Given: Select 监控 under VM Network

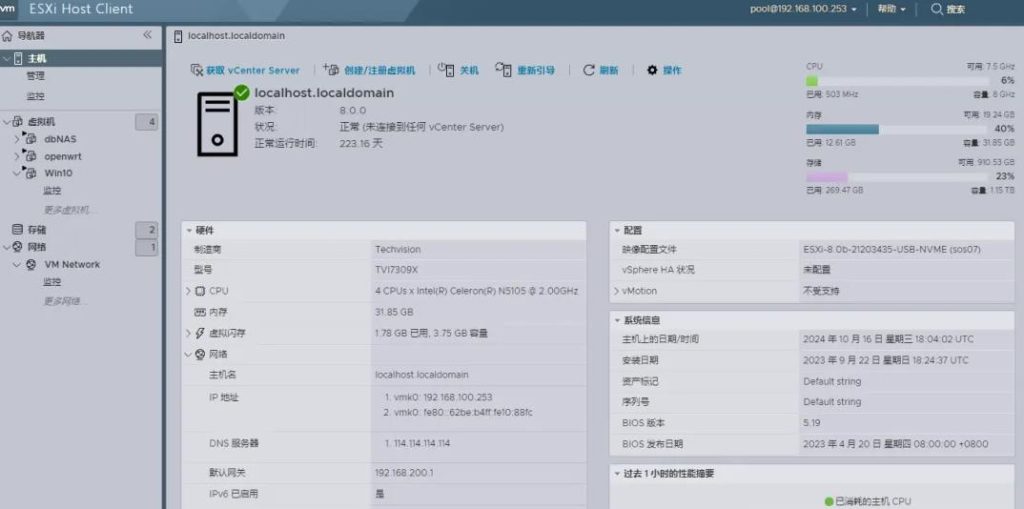Looking at the screenshot, I should (52, 282).
